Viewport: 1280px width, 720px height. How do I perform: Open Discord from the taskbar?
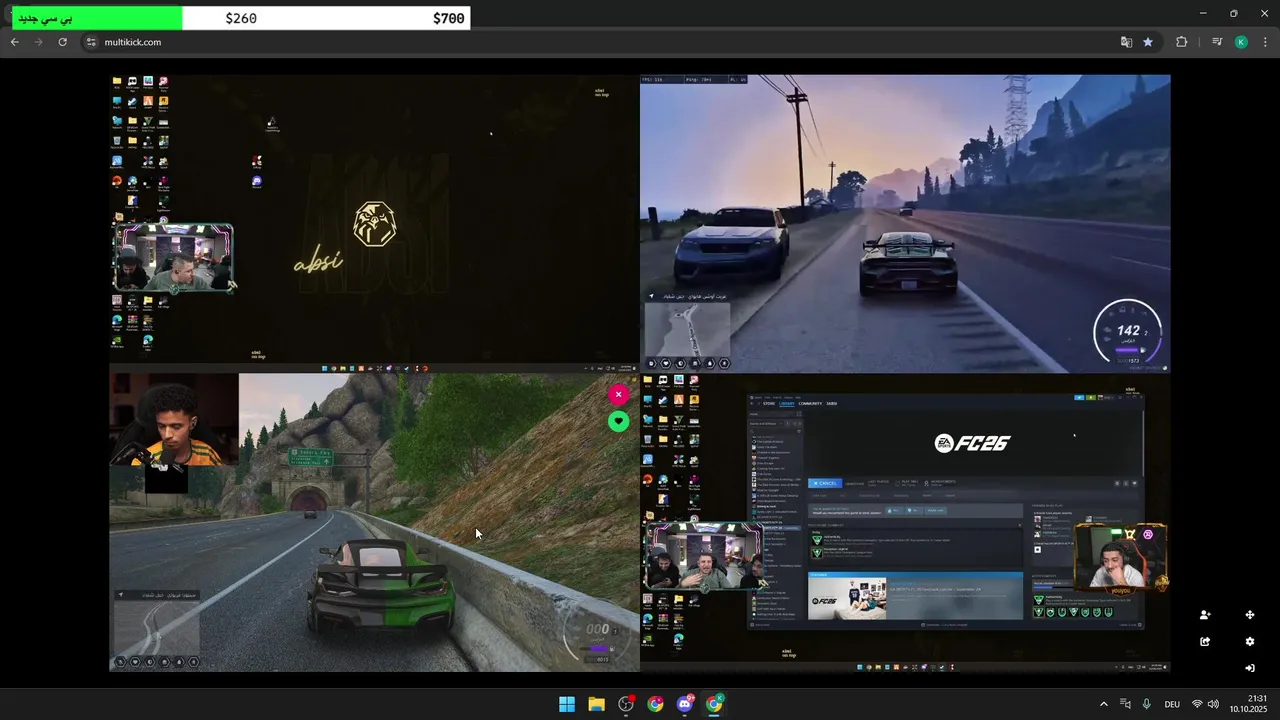click(685, 704)
